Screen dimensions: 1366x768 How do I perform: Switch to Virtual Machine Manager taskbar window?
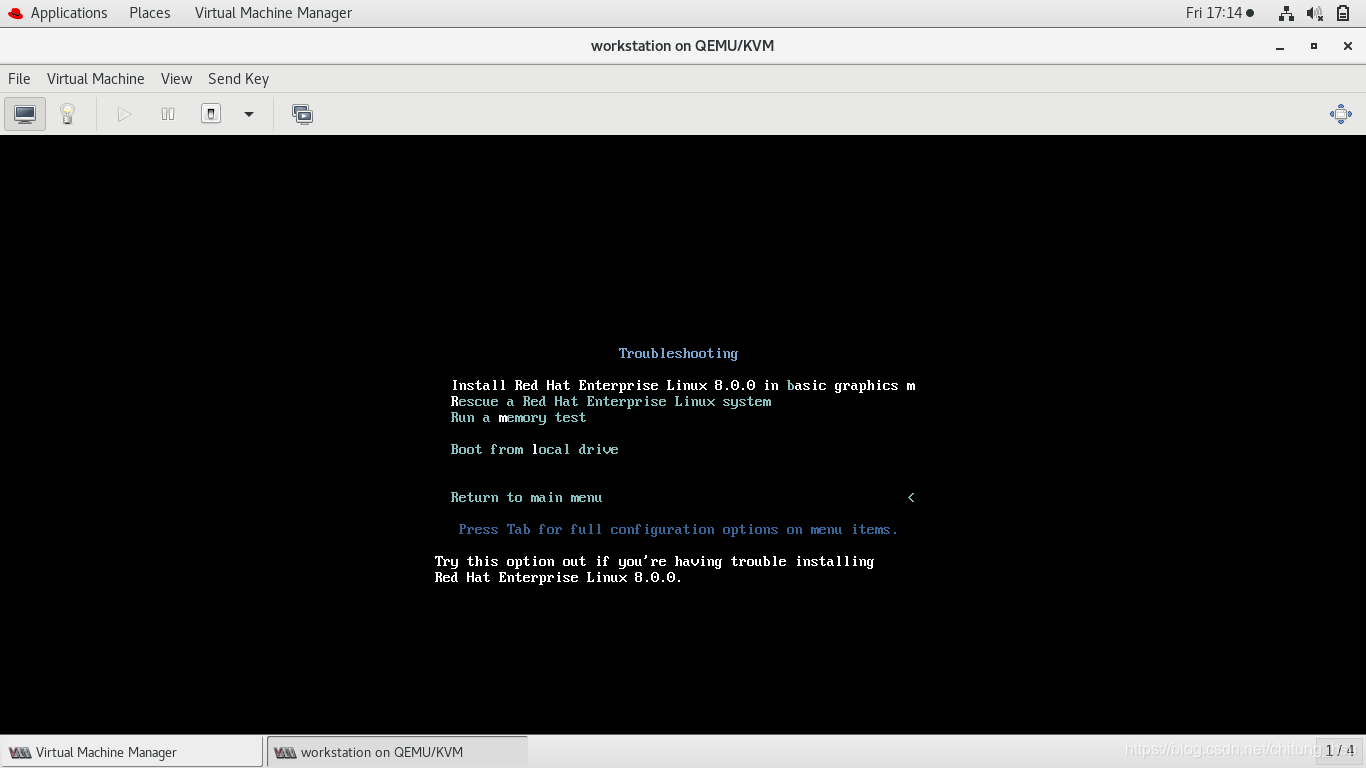132,752
